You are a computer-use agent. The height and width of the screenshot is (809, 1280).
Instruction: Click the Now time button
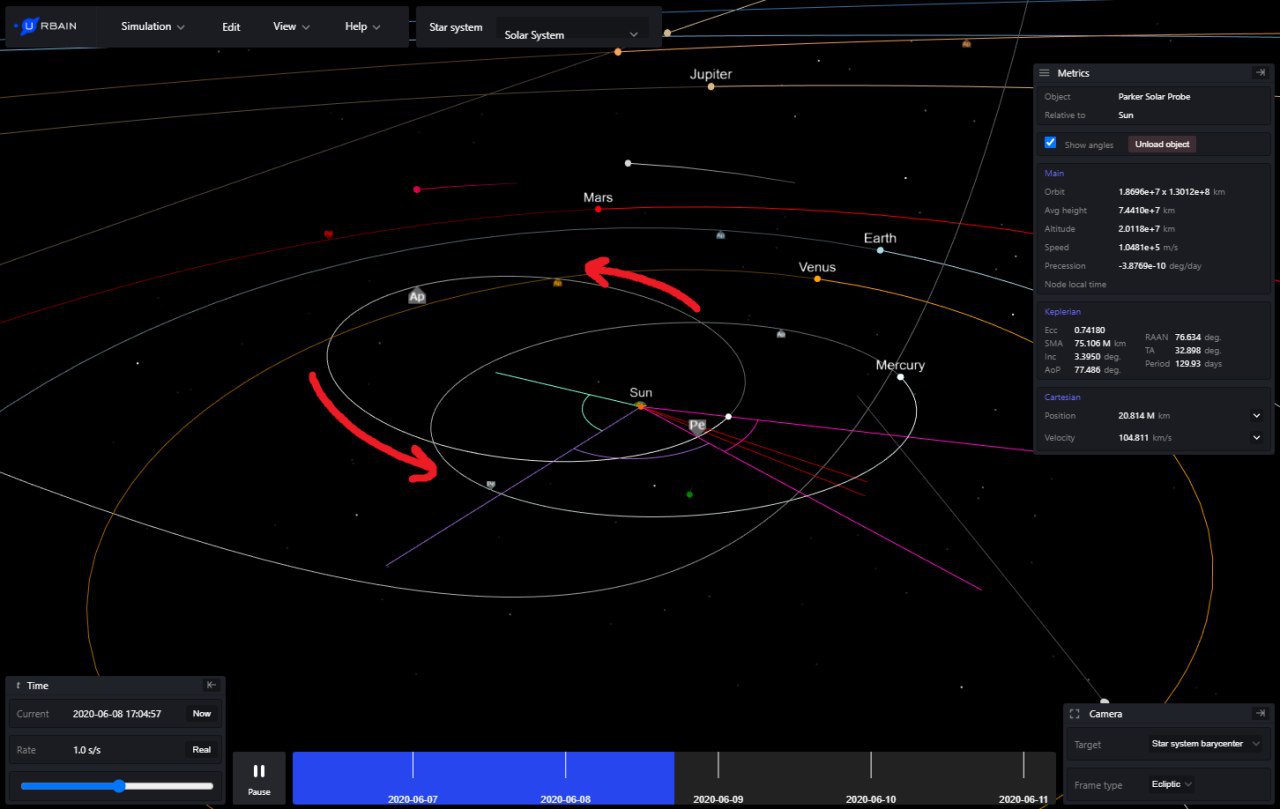(x=202, y=714)
